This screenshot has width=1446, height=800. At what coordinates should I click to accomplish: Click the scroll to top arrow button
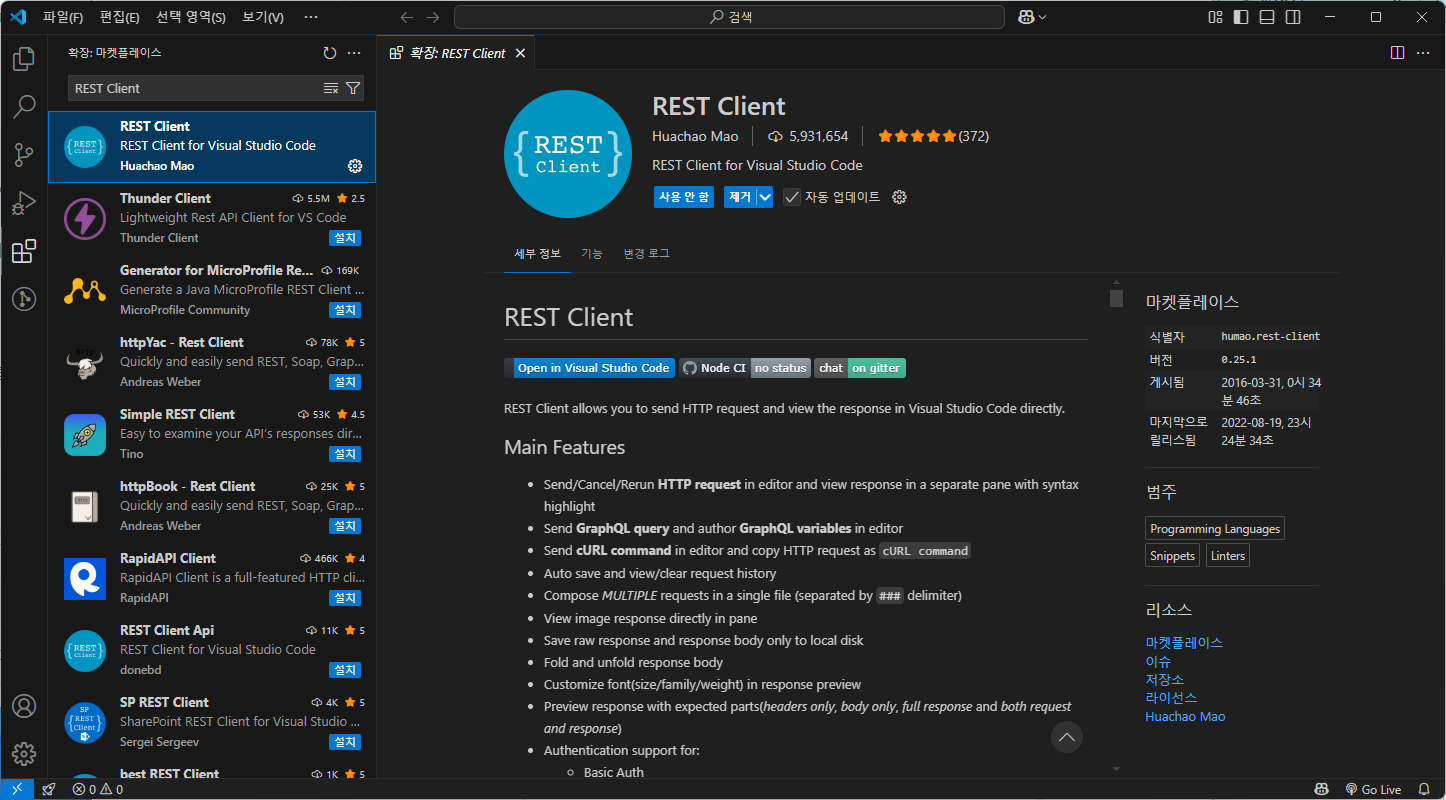(x=1067, y=738)
